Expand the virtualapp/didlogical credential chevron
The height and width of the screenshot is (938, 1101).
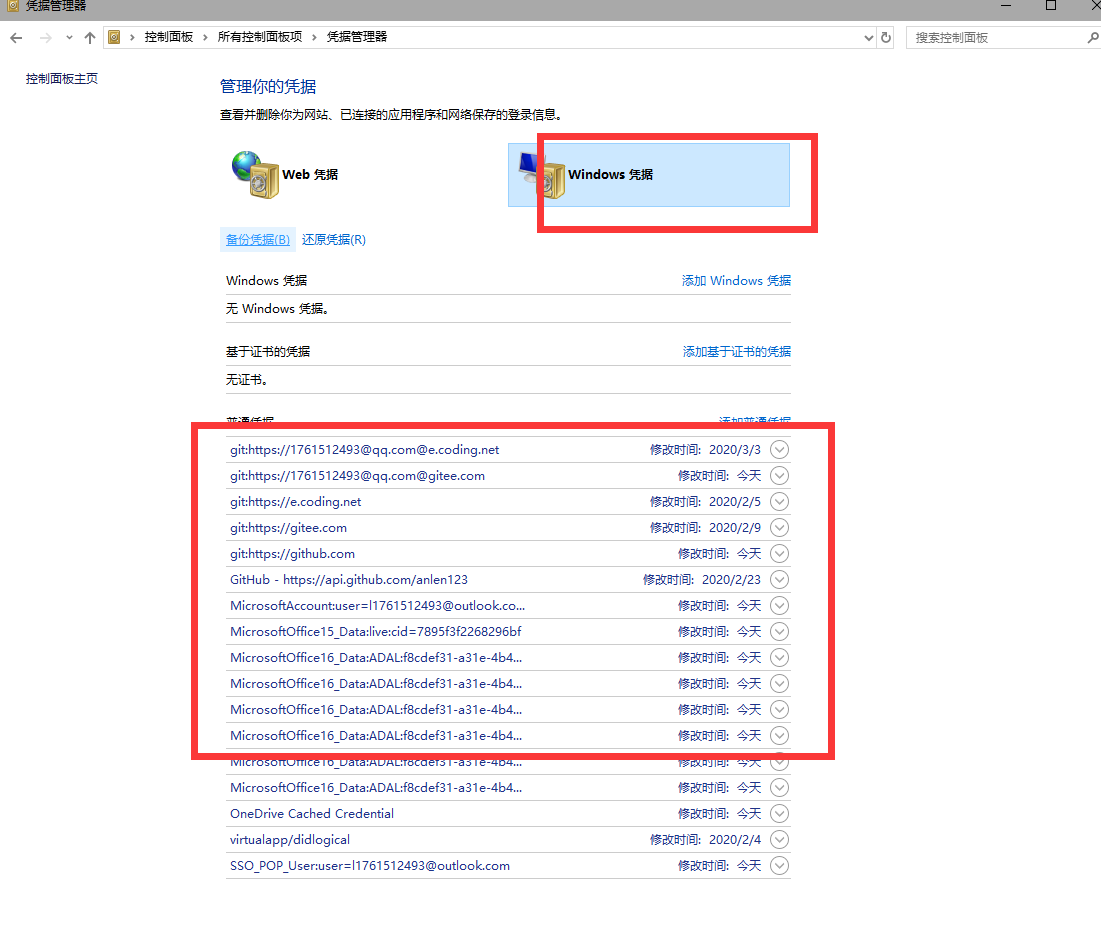click(x=779, y=840)
